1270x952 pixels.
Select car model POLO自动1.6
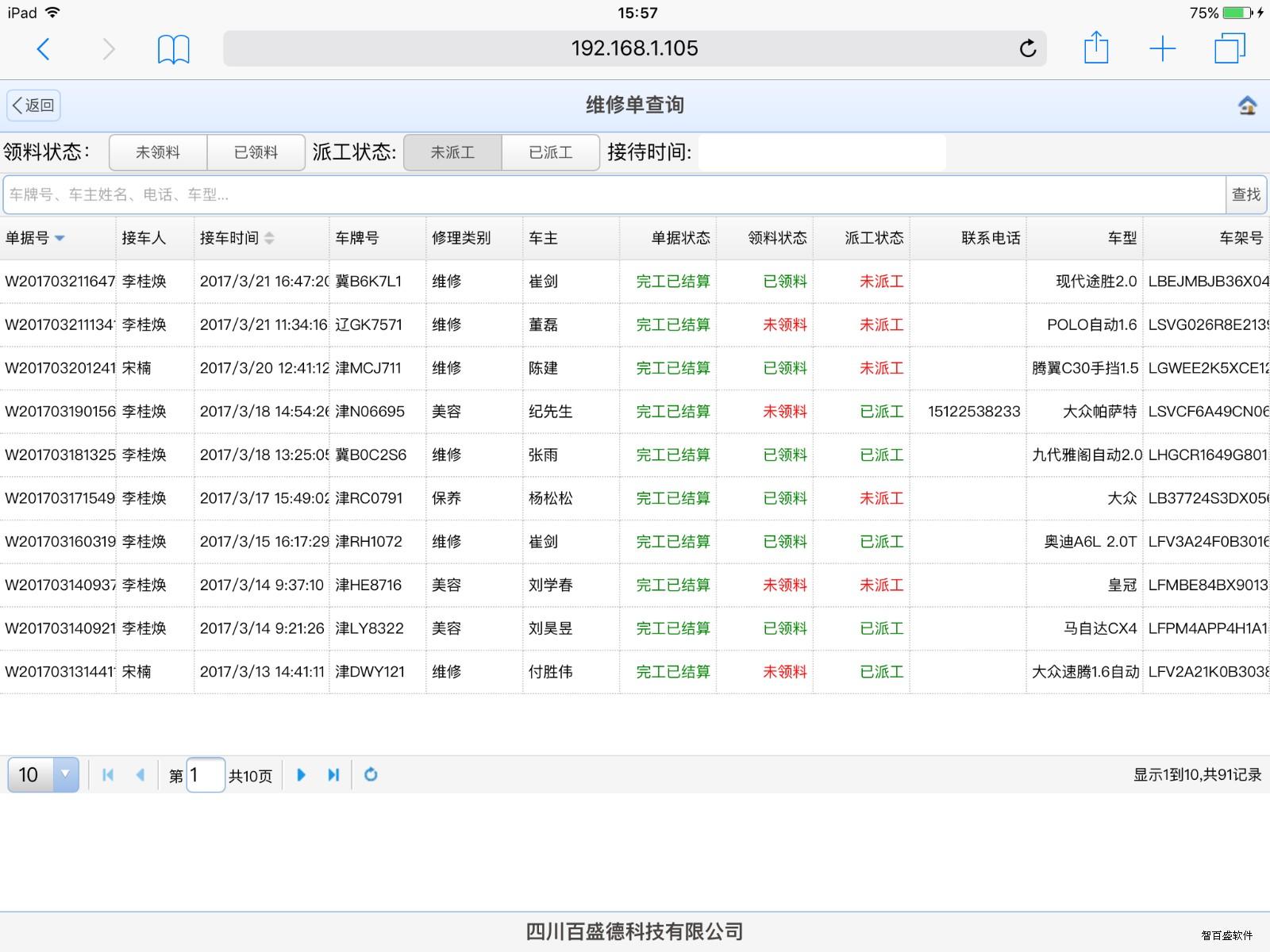[x=1091, y=324]
